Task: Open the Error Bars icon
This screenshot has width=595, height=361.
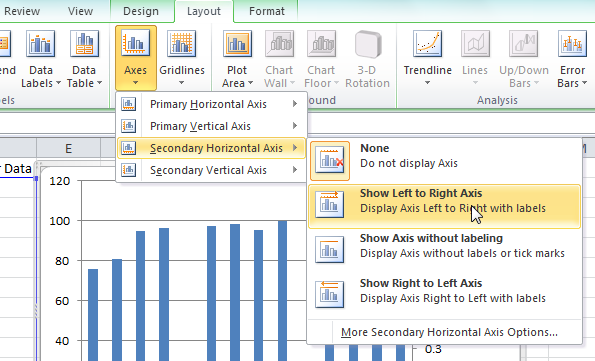Action: (572, 44)
